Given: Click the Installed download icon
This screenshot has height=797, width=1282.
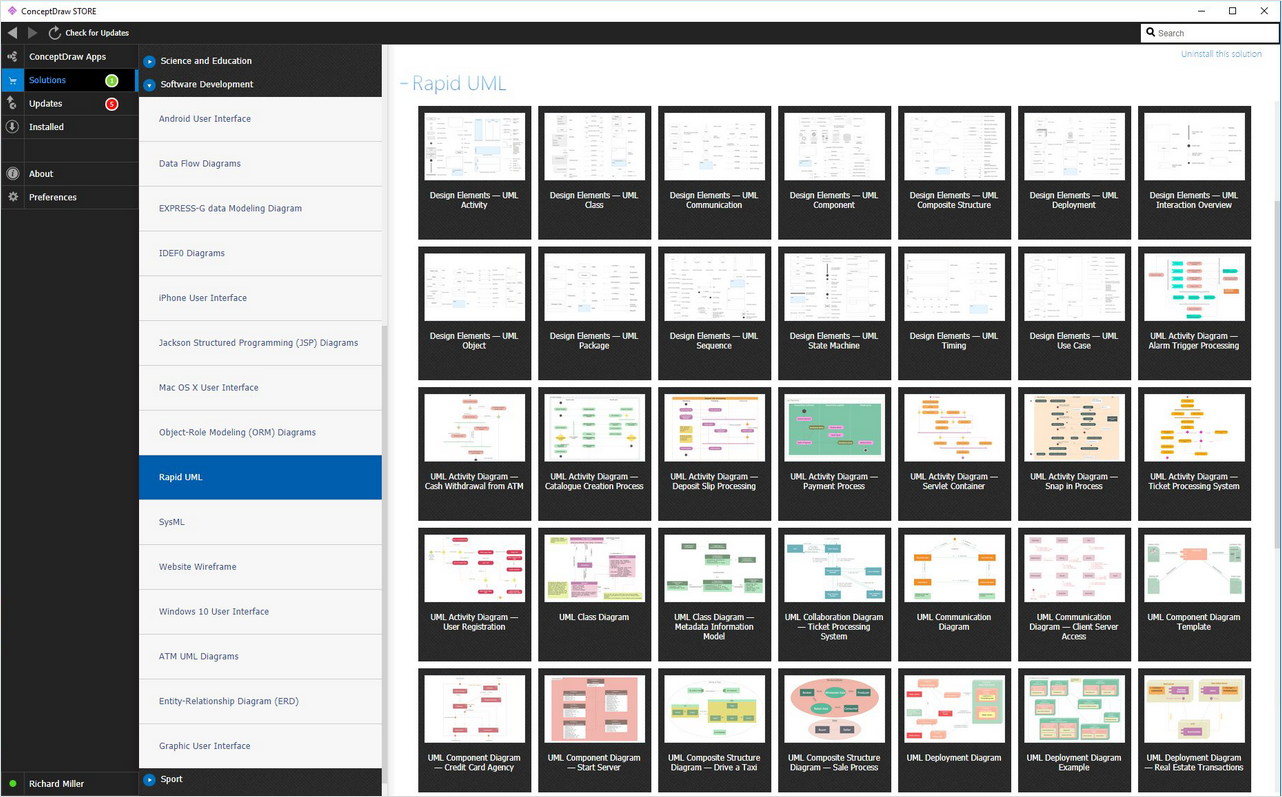Looking at the screenshot, I should coord(12,127).
